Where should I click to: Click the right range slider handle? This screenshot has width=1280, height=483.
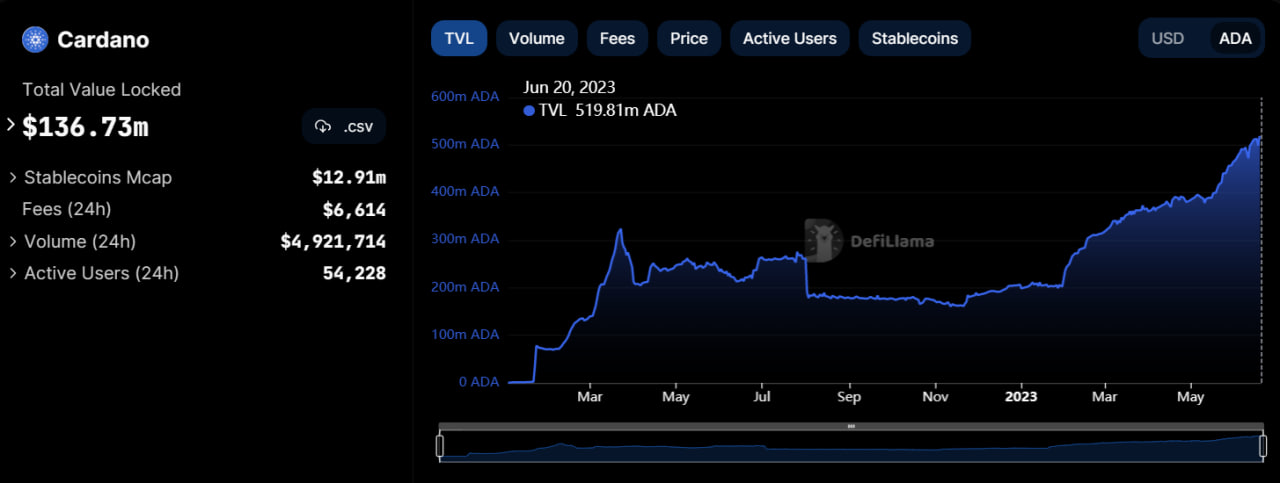tap(1262, 447)
